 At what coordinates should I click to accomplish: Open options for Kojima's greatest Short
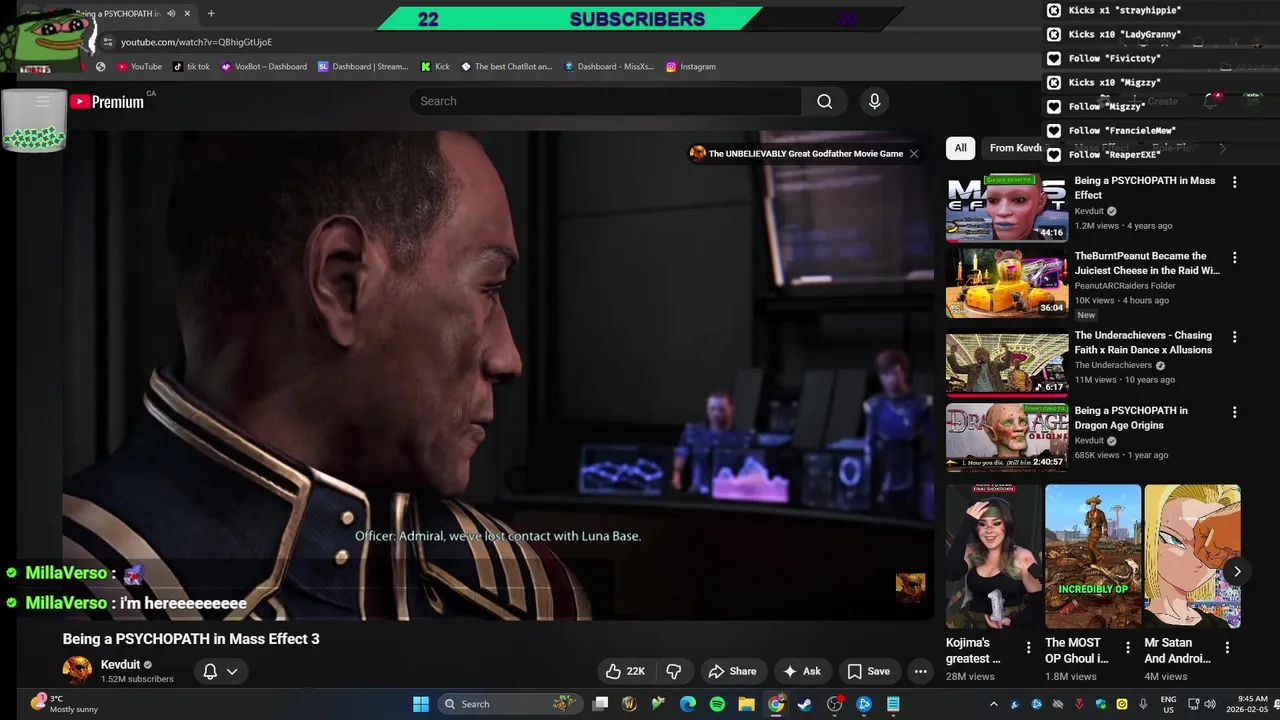pos(1028,648)
